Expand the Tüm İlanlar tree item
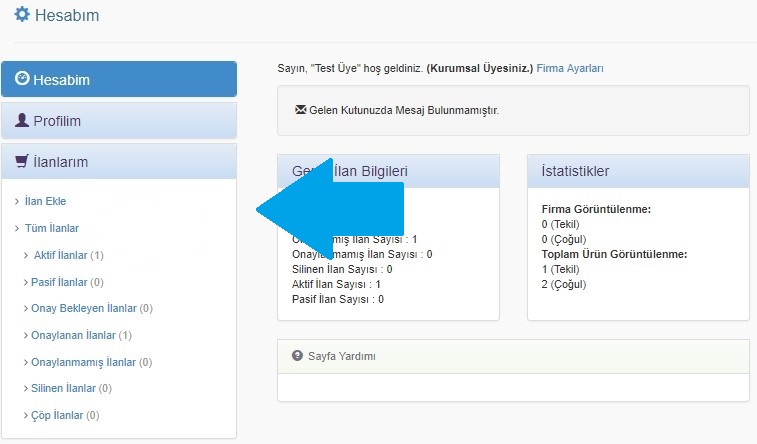This screenshot has height=444, width=757. [x=51, y=228]
